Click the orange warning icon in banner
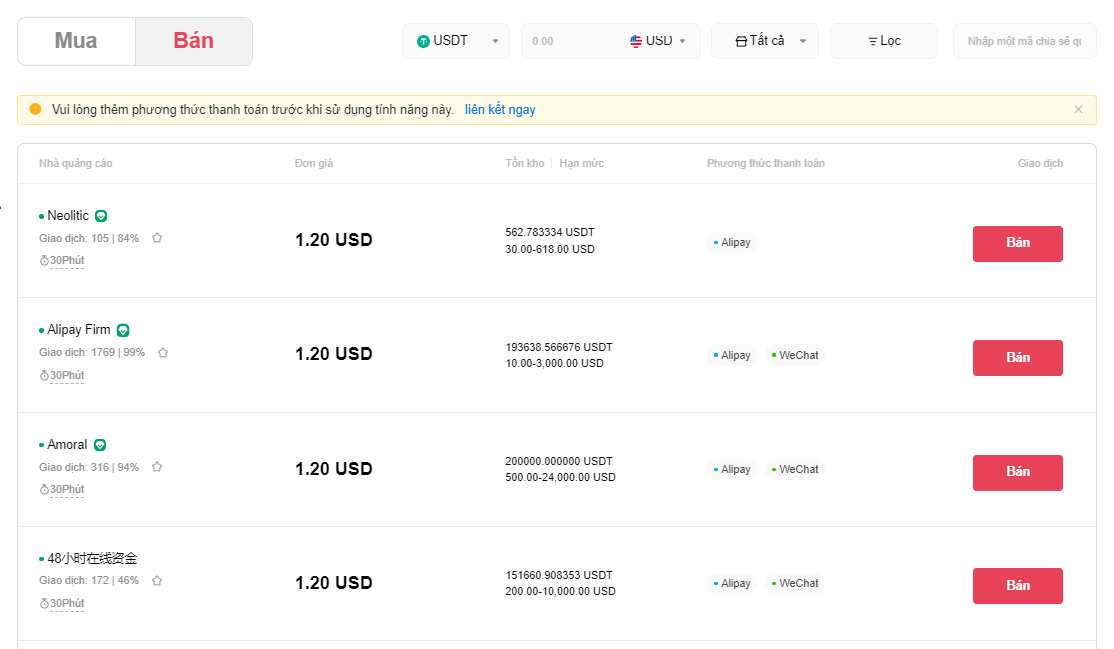The width and height of the screenshot is (1114, 649). [x=35, y=110]
